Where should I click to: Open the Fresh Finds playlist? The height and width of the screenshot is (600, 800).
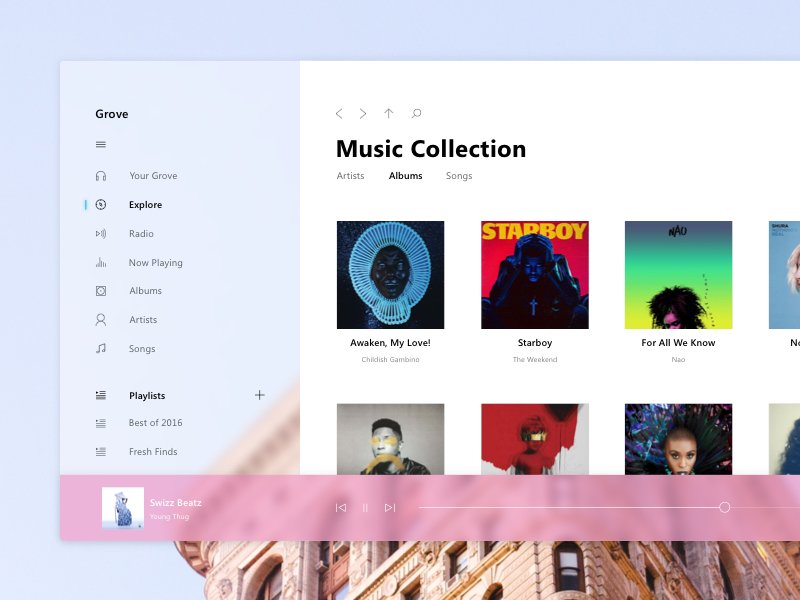coord(153,452)
